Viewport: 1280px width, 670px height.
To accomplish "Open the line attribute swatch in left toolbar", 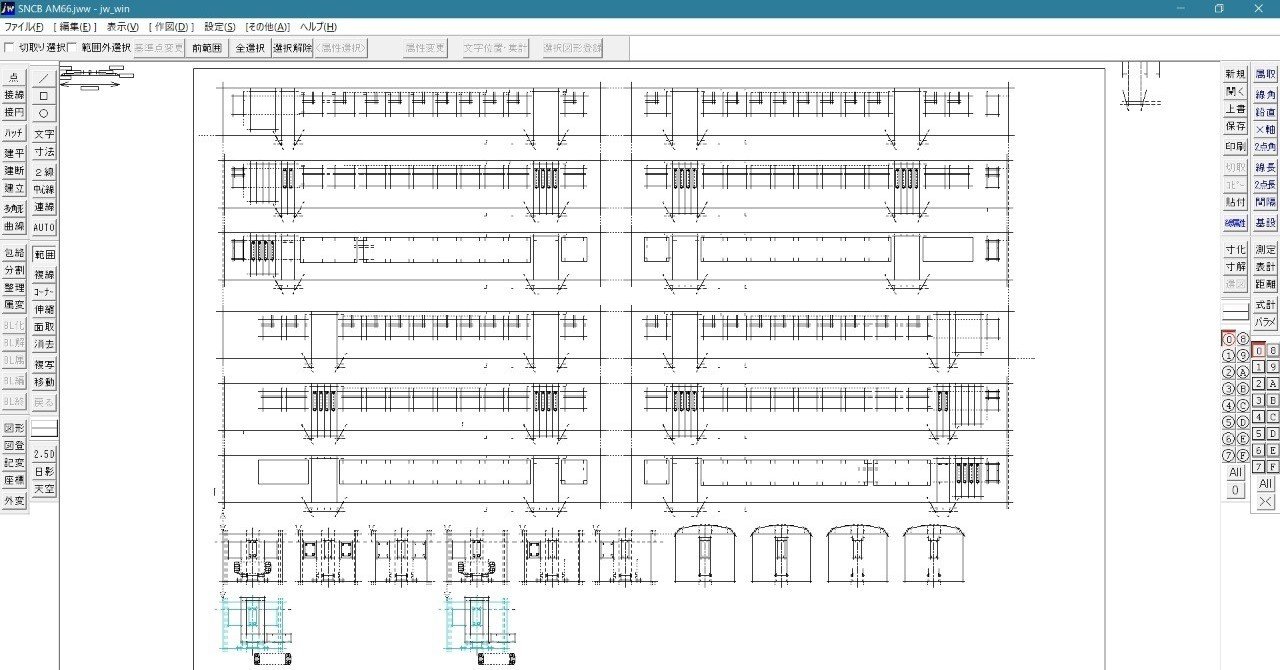I will click(x=44, y=428).
